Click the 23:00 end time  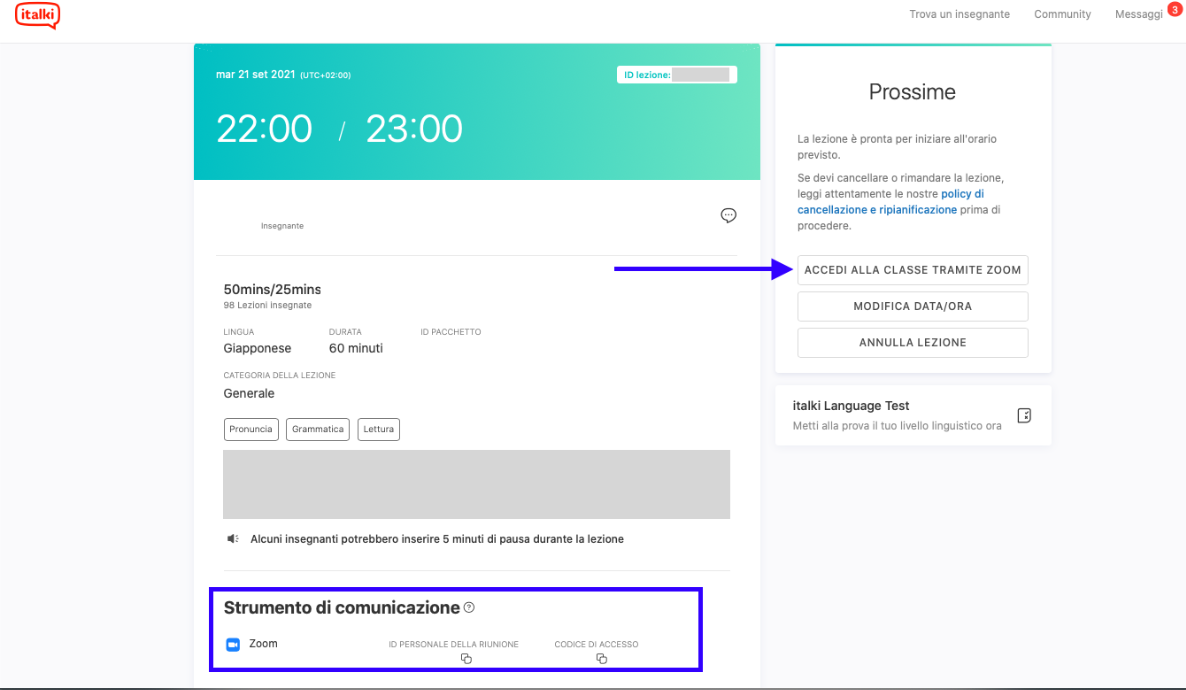click(x=414, y=129)
